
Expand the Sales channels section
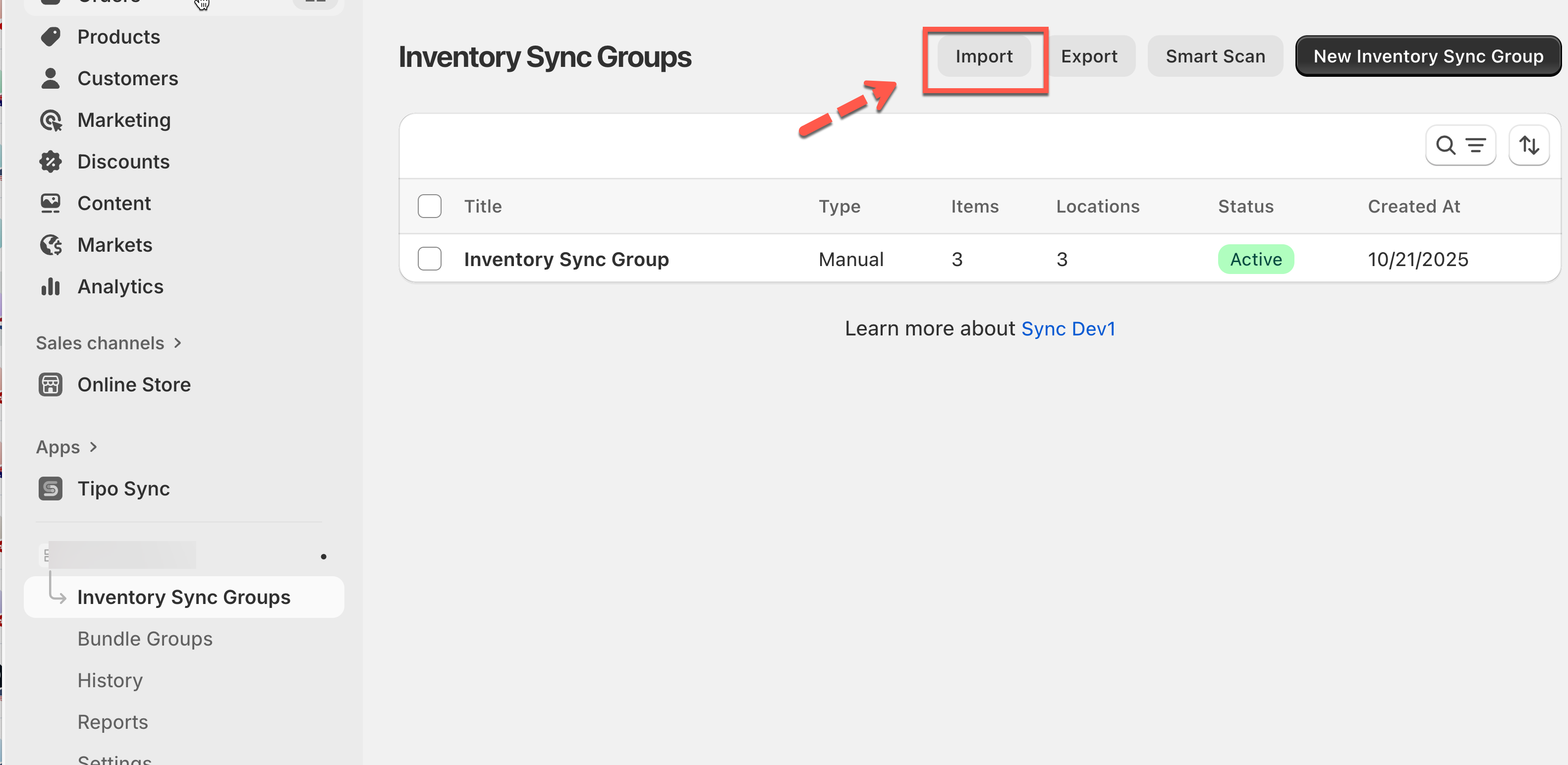pyautogui.click(x=177, y=343)
